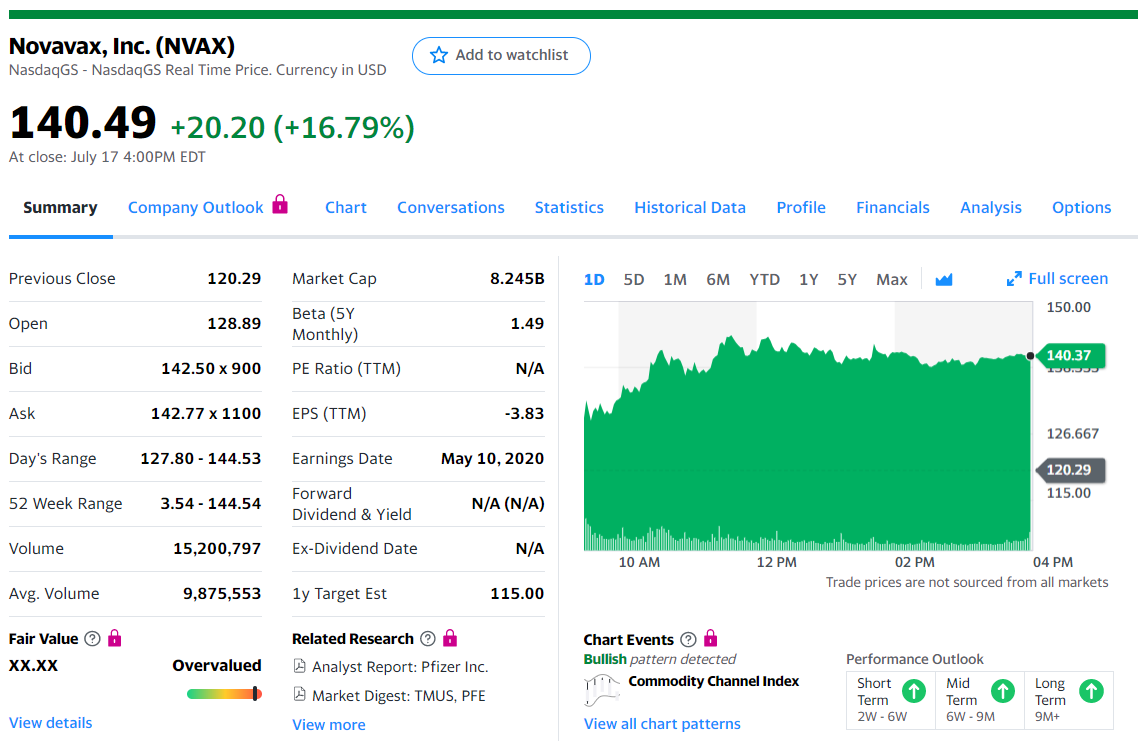The height and width of the screenshot is (741, 1138).
Task: Open Analyst Report: Pfizer Inc. link
Action: (x=400, y=666)
